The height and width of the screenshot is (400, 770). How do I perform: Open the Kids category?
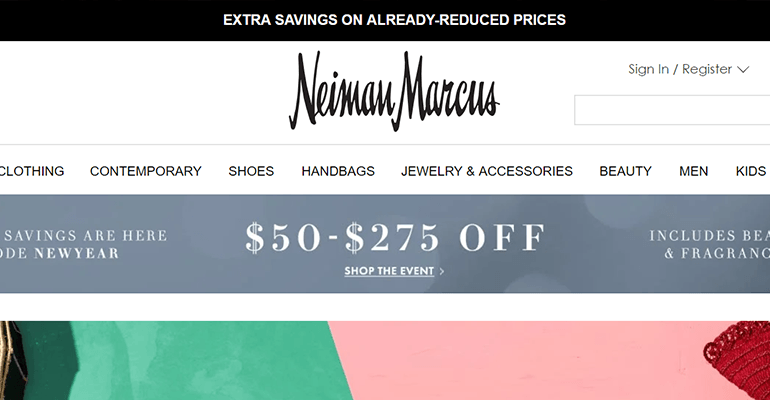coord(751,171)
